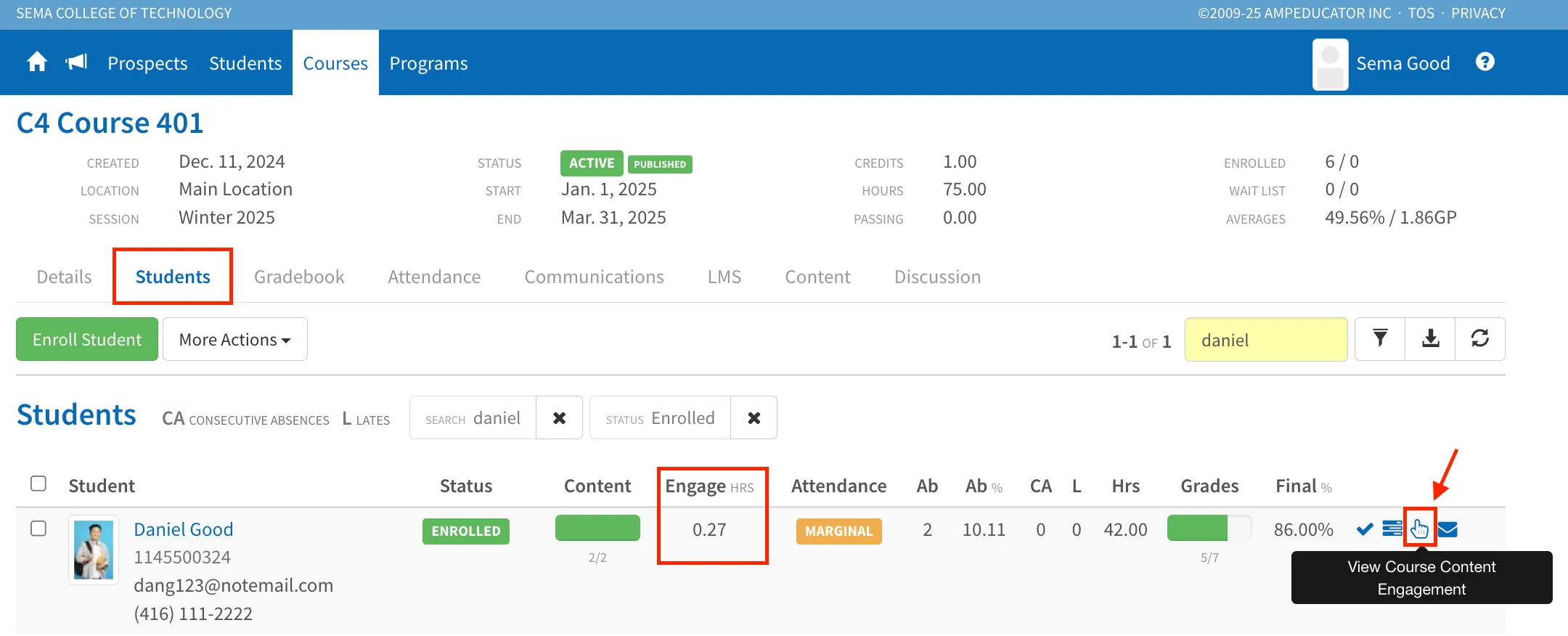Open the Attendance tab
1568x636 pixels.
(x=434, y=277)
